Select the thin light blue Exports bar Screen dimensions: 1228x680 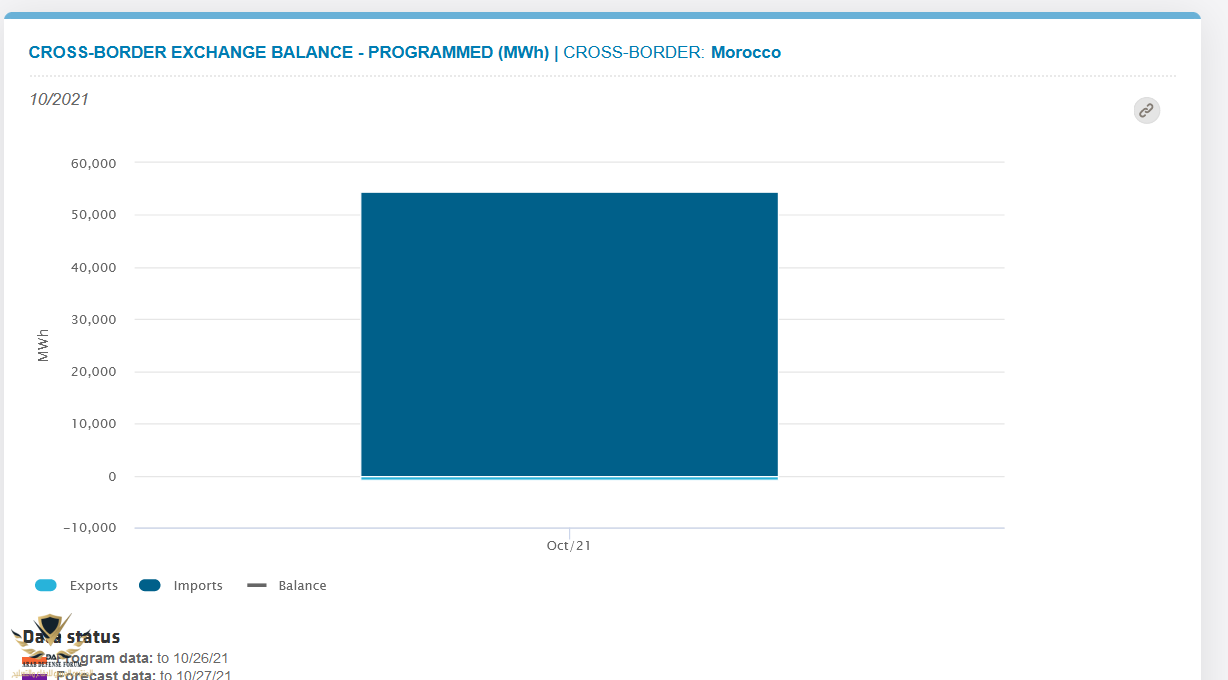pos(569,478)
